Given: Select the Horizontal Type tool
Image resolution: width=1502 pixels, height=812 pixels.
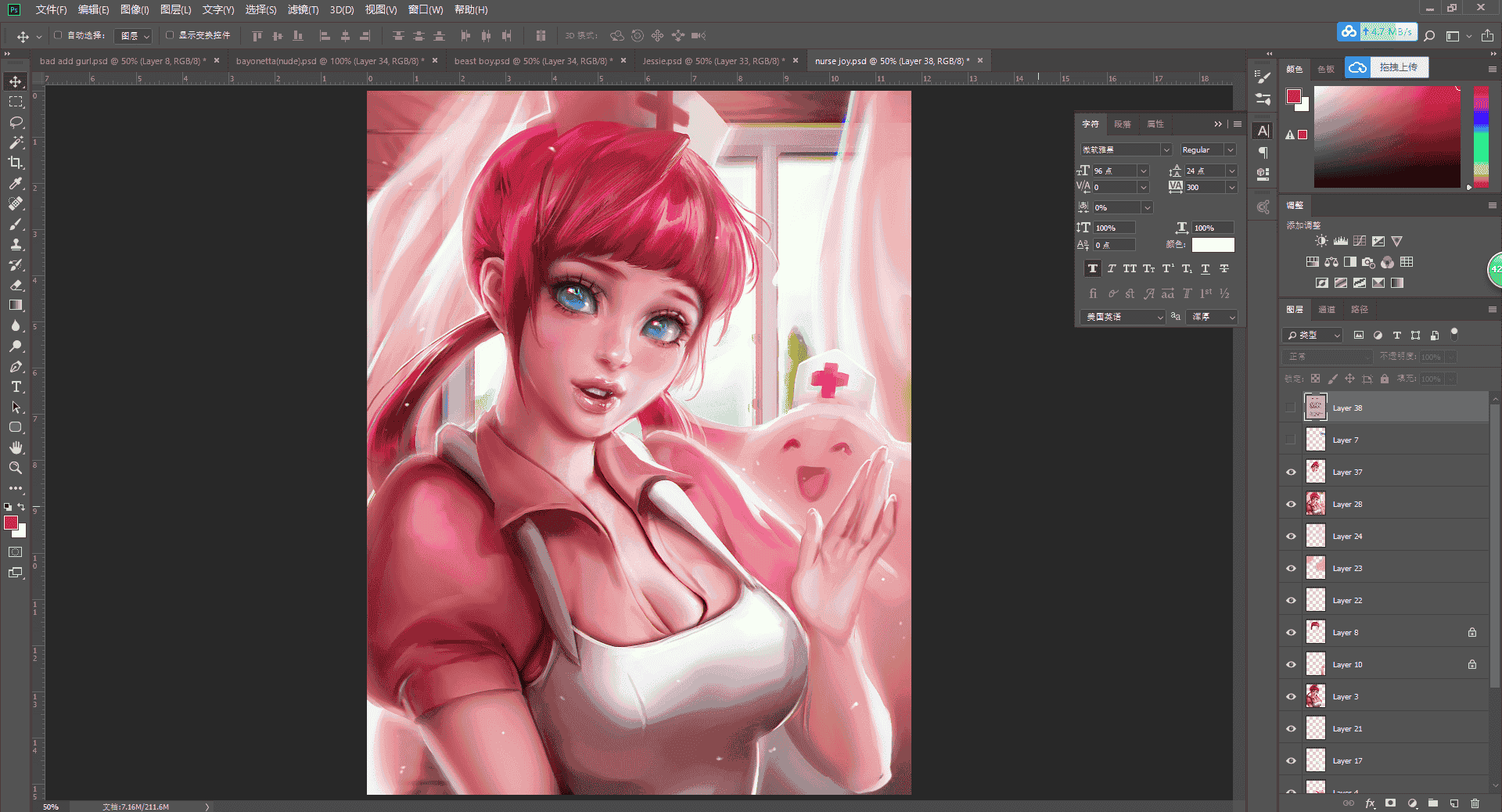Looking at the screenshot, I should (x=16, y=387).
